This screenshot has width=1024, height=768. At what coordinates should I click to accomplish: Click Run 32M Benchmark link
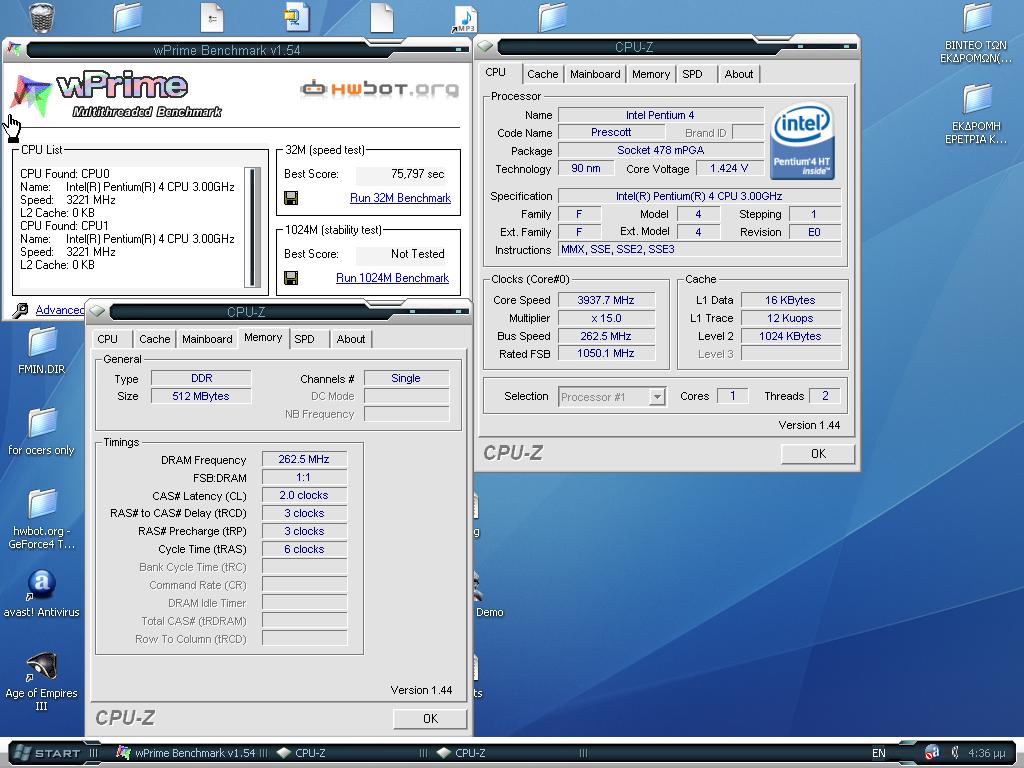click(x=400, y=198)
